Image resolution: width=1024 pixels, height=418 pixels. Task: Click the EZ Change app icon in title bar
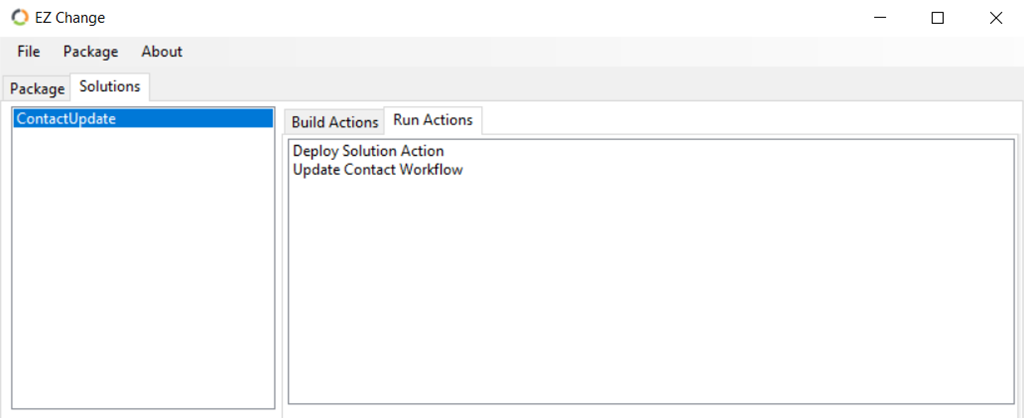click(x=20, y=18)
